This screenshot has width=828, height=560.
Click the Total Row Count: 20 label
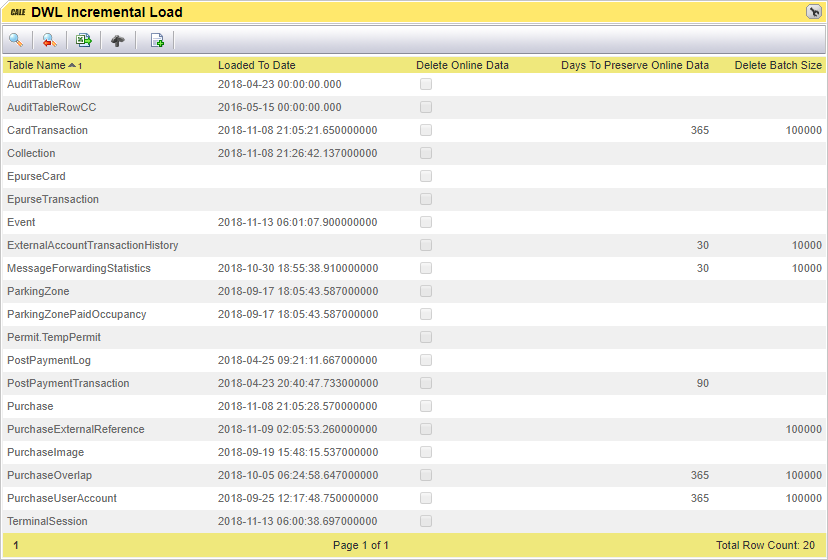point(765,545)
